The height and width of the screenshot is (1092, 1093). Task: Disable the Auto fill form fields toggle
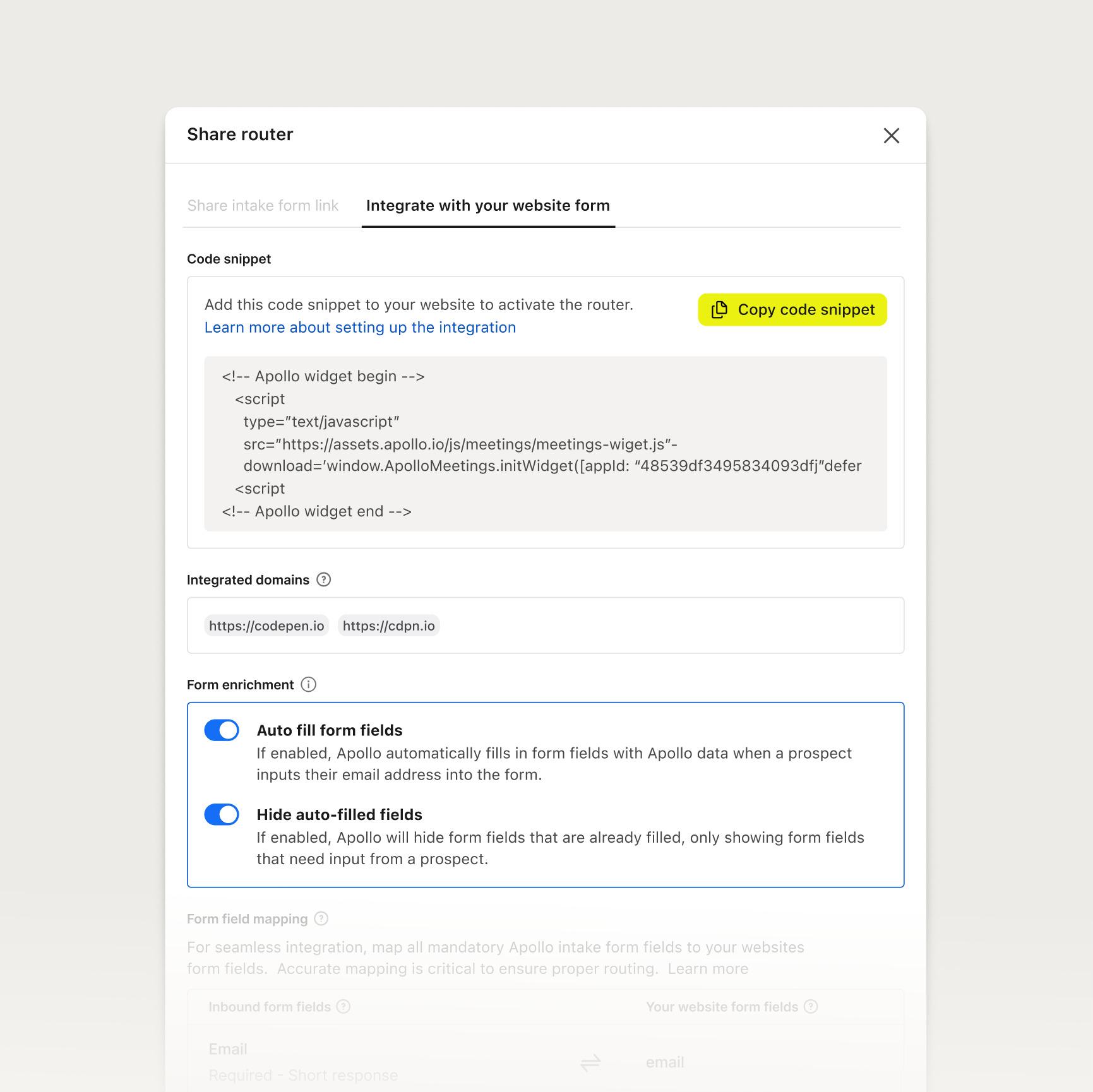tap(222, 730)
